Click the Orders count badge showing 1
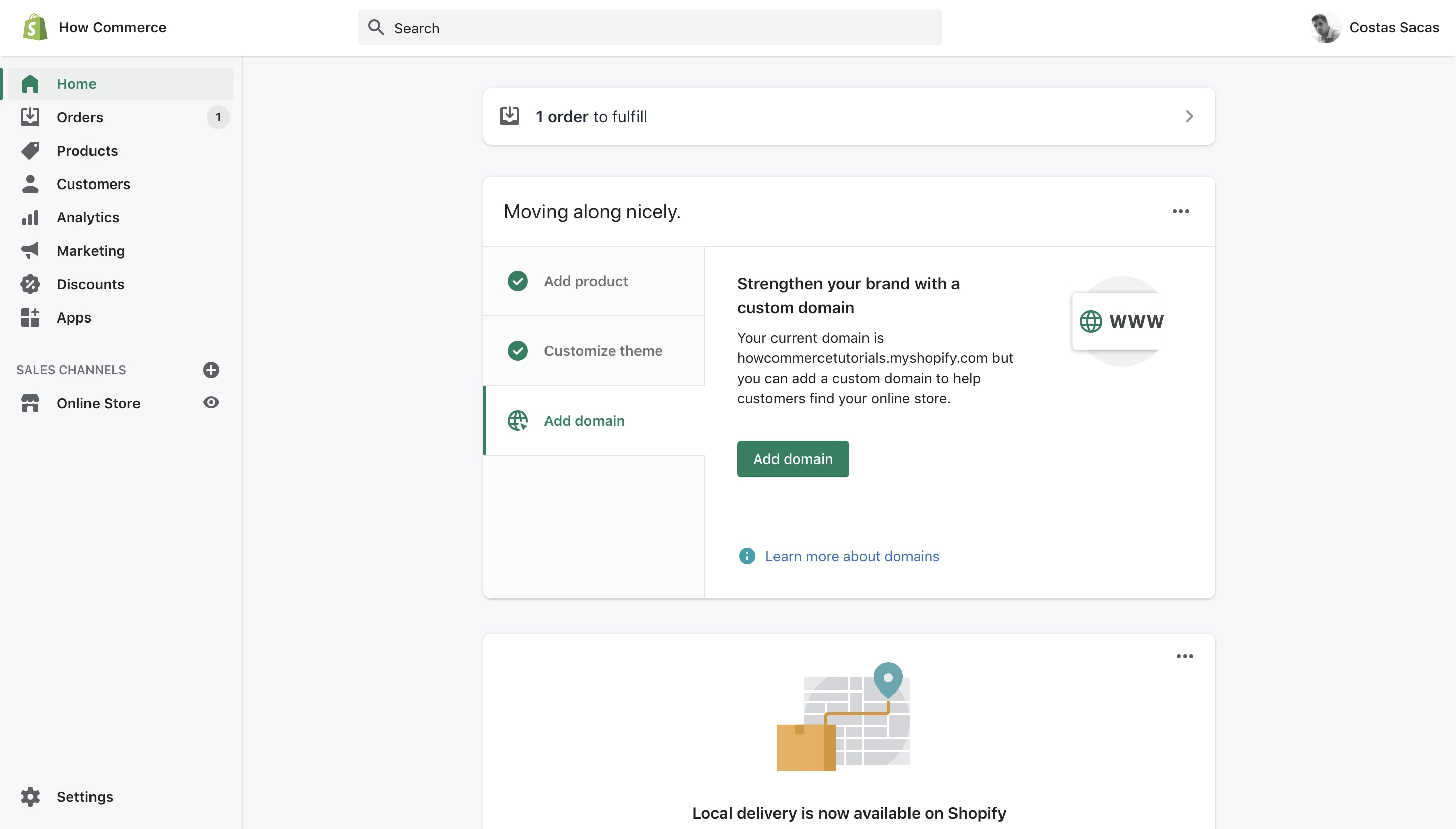1456x829 pixels. 218,117
